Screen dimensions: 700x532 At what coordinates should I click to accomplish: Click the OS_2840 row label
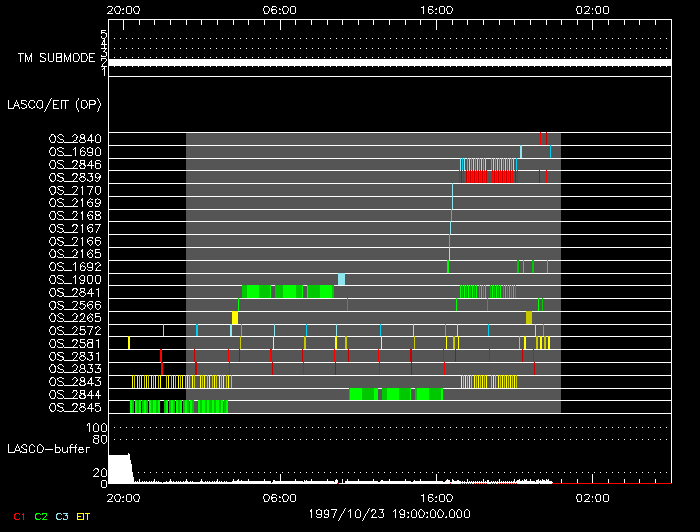[x=75, y=139]
